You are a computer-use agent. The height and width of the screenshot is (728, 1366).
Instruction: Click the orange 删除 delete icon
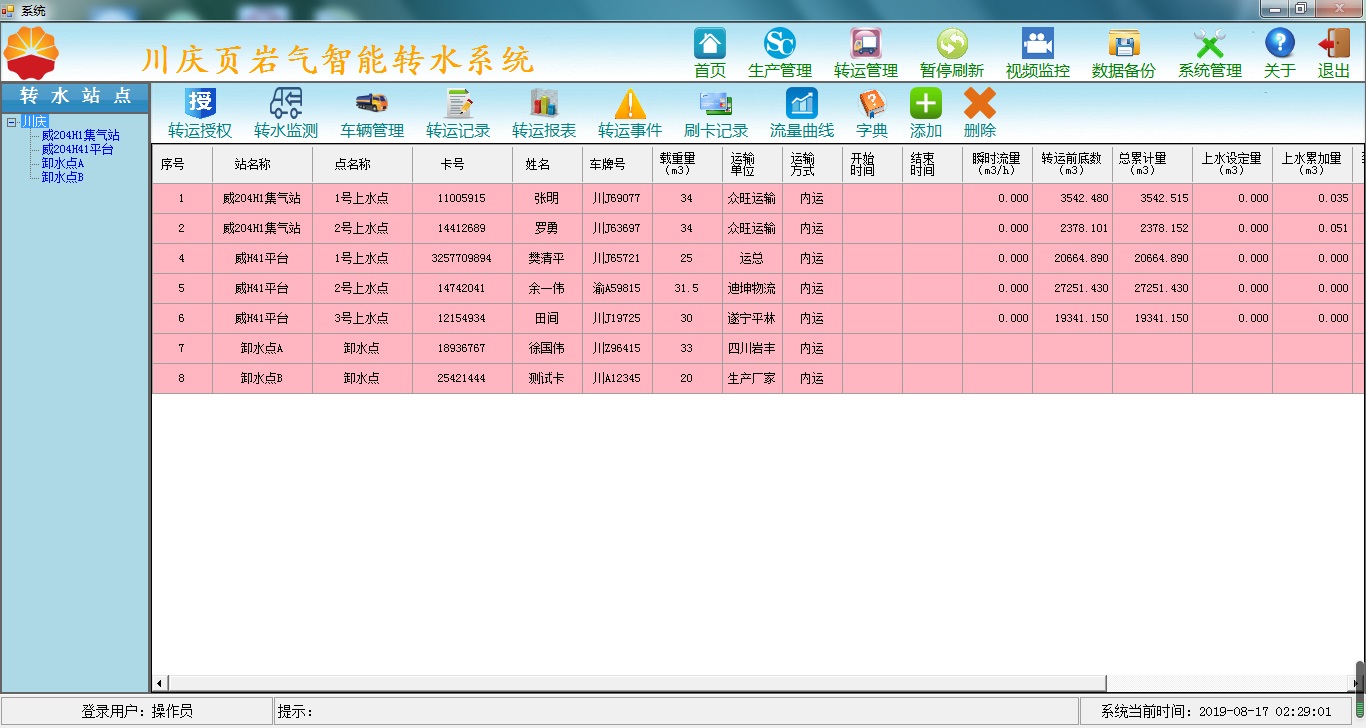click(979, 103)
